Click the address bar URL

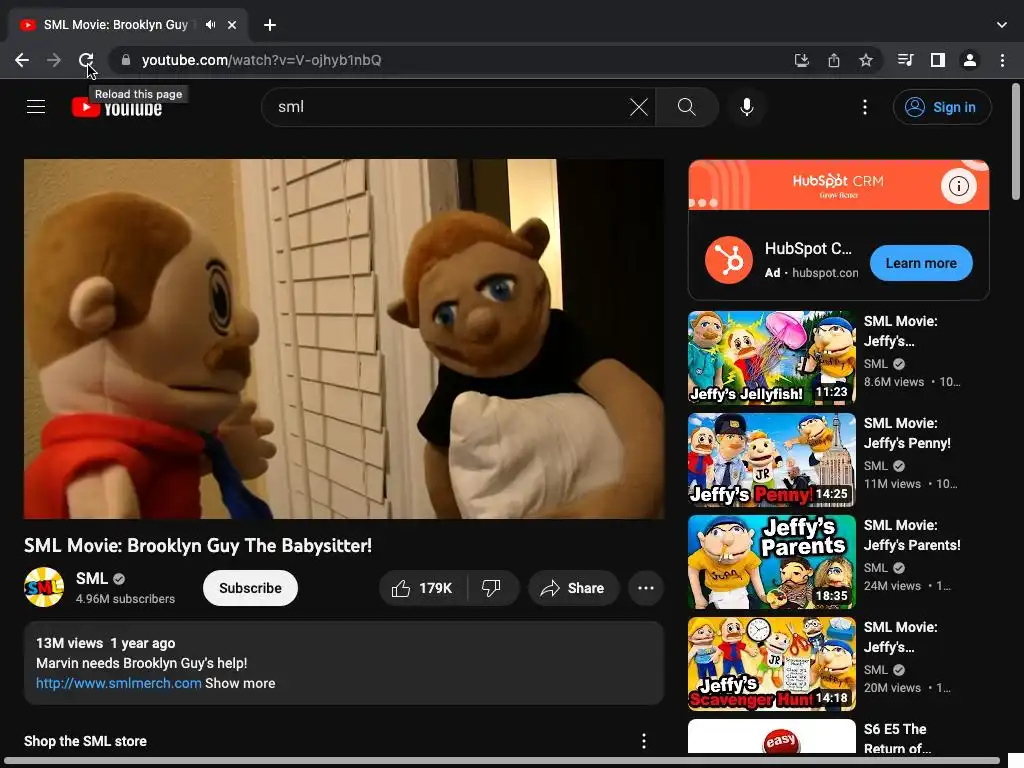(x=261, y=60)
